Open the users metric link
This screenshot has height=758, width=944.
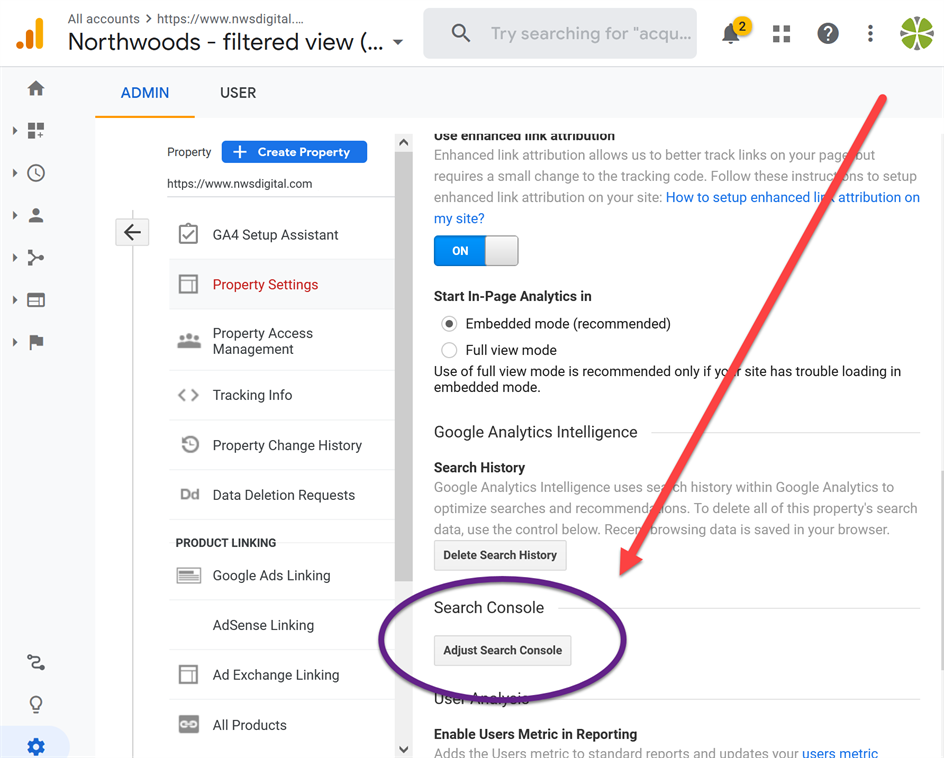pos(840,752)
